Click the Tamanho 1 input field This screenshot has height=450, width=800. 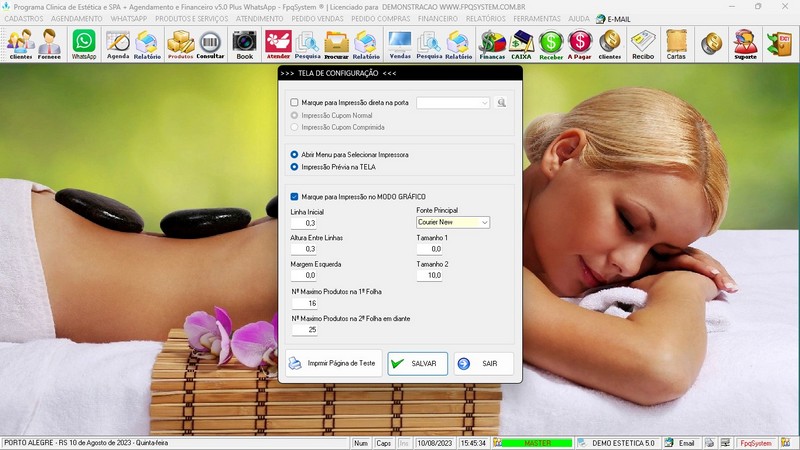[x=430, y=249]
